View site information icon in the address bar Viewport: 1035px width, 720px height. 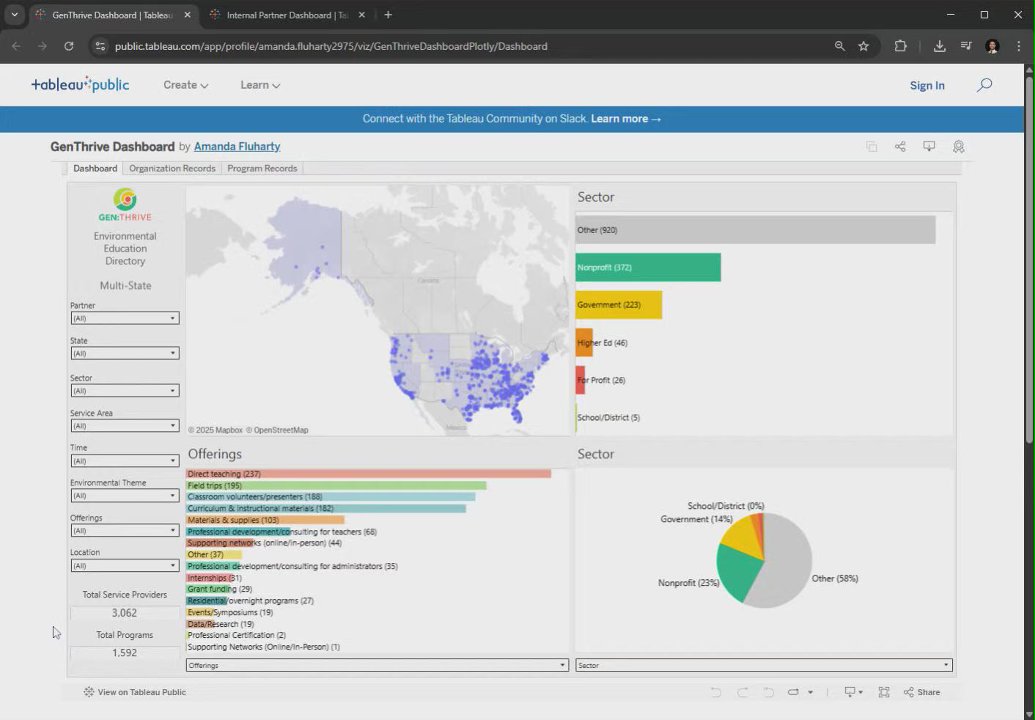click(x=100, y=46)
